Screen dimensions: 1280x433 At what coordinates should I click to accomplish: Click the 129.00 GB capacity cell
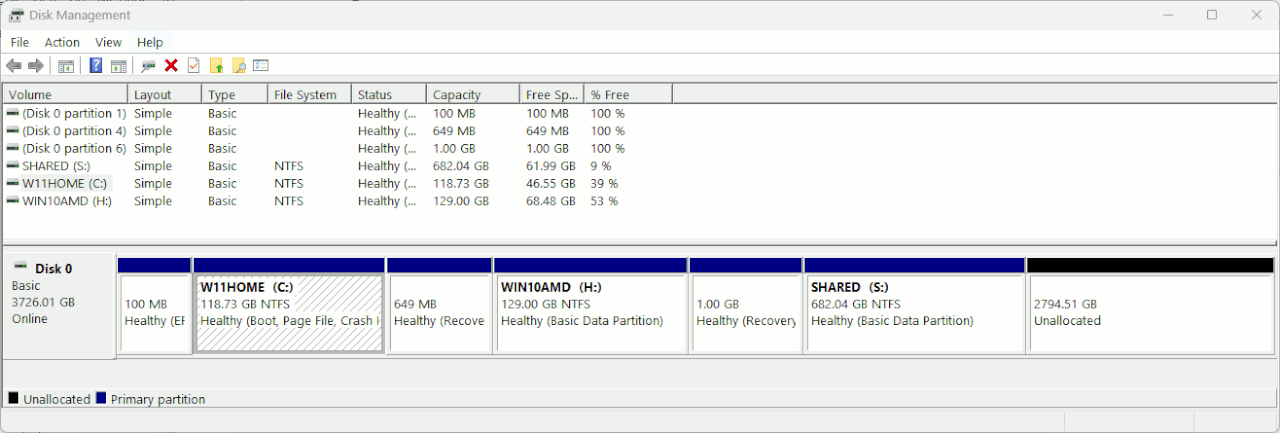pos(461,201)
